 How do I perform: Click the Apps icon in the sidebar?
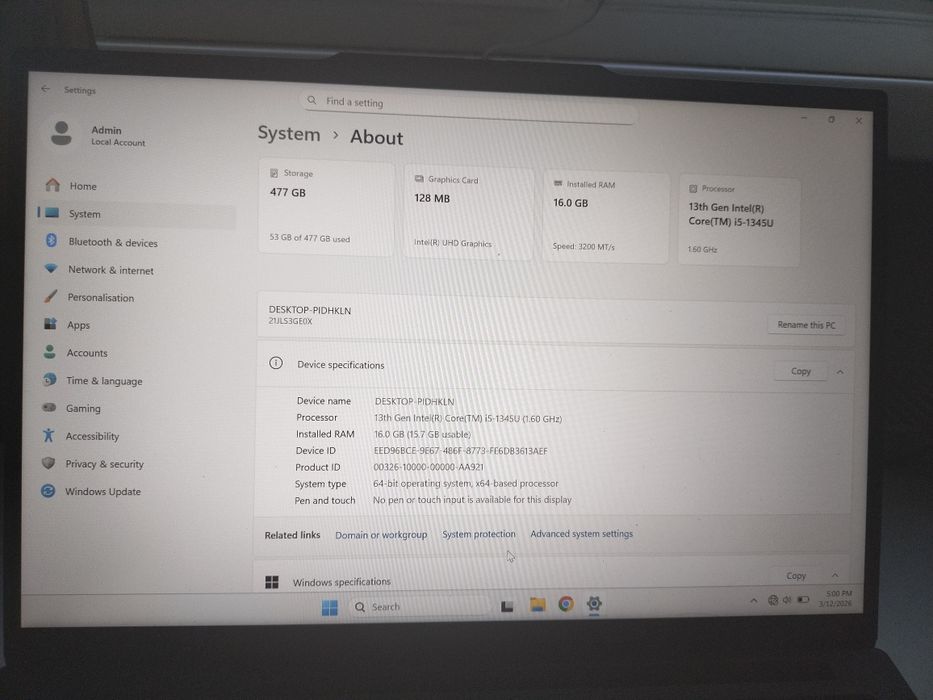pyautogui.click(x=51, y=323)
